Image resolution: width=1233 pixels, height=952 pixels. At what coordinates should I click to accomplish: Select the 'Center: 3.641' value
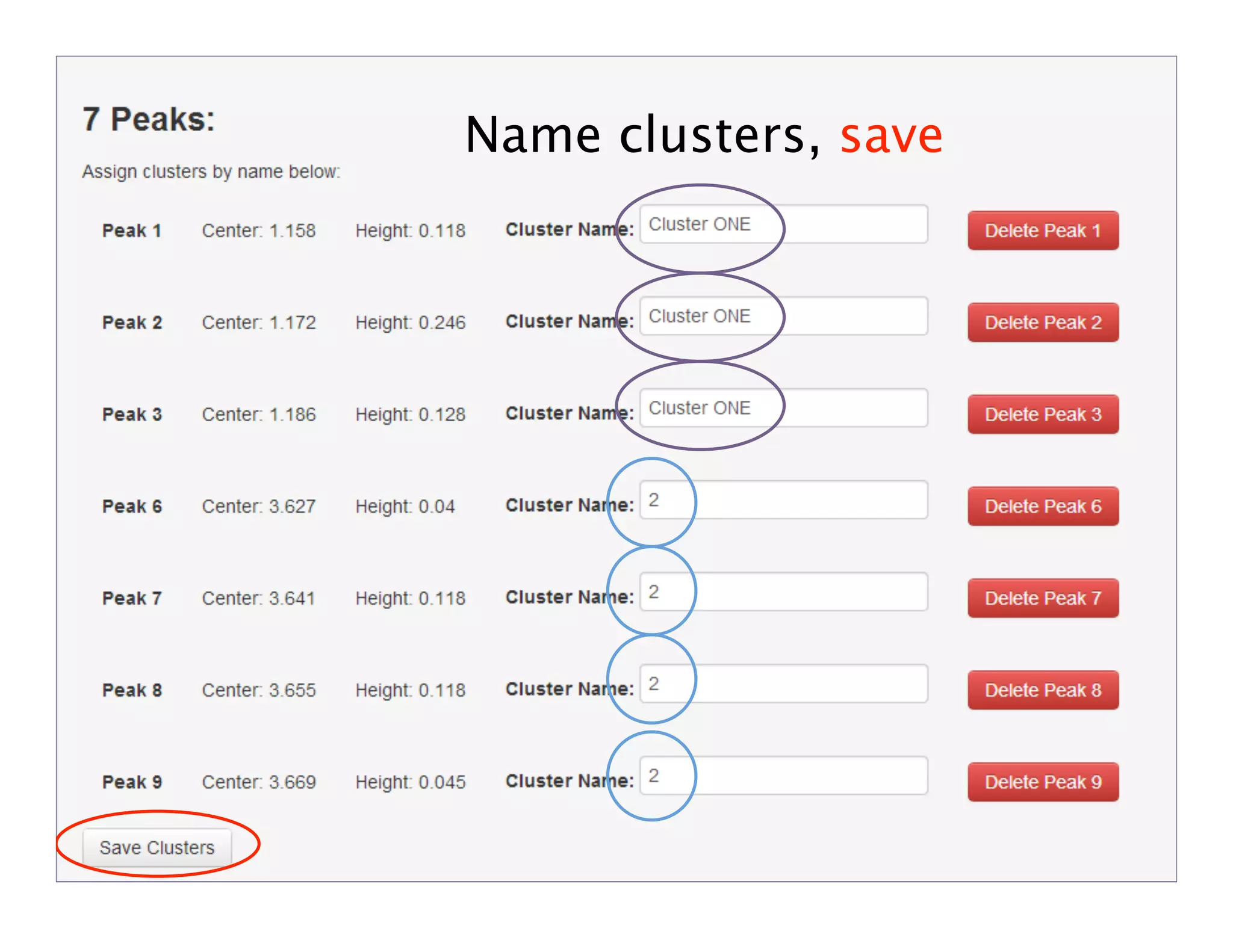point(259,598)
